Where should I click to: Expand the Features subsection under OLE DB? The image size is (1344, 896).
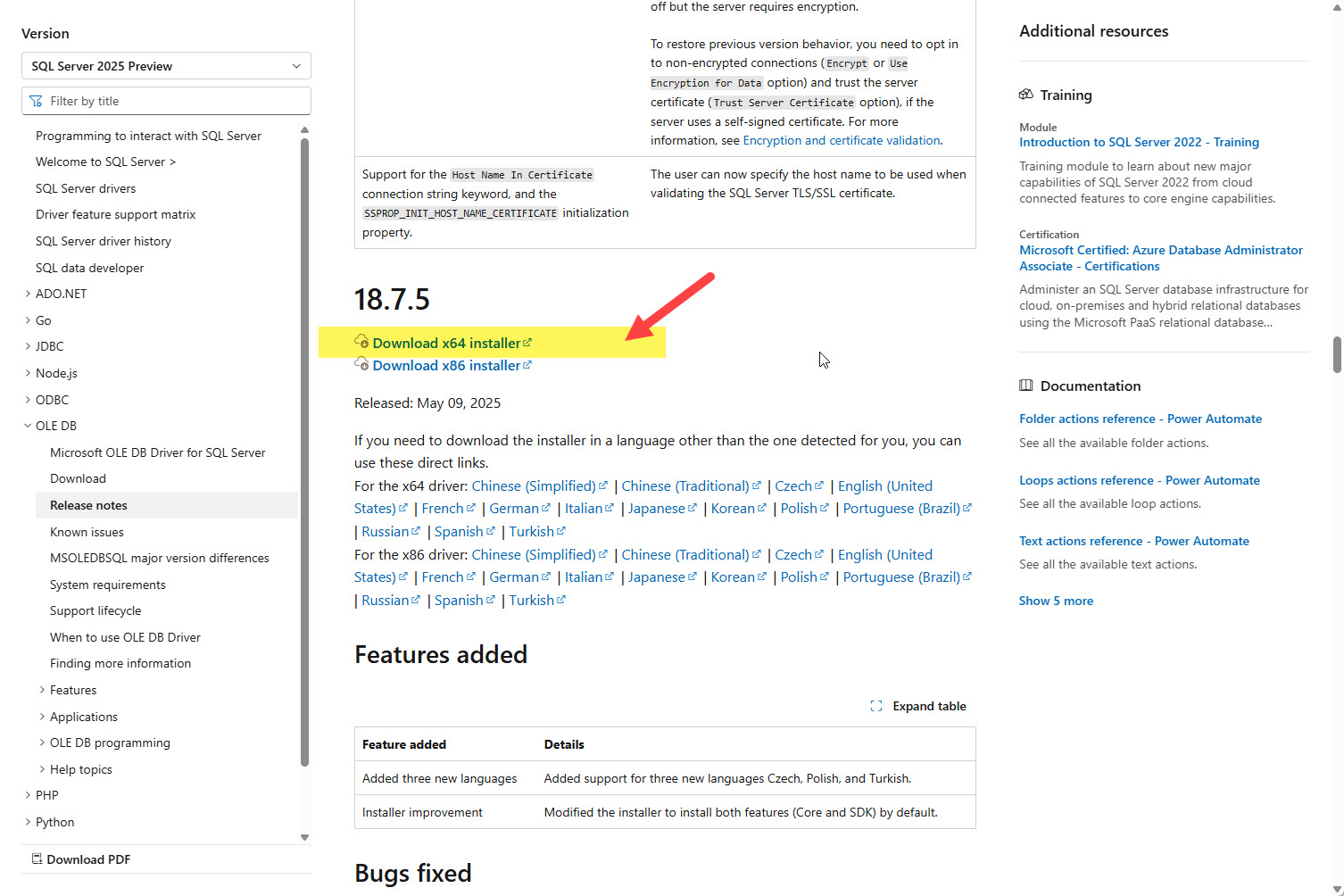point(42,690)
